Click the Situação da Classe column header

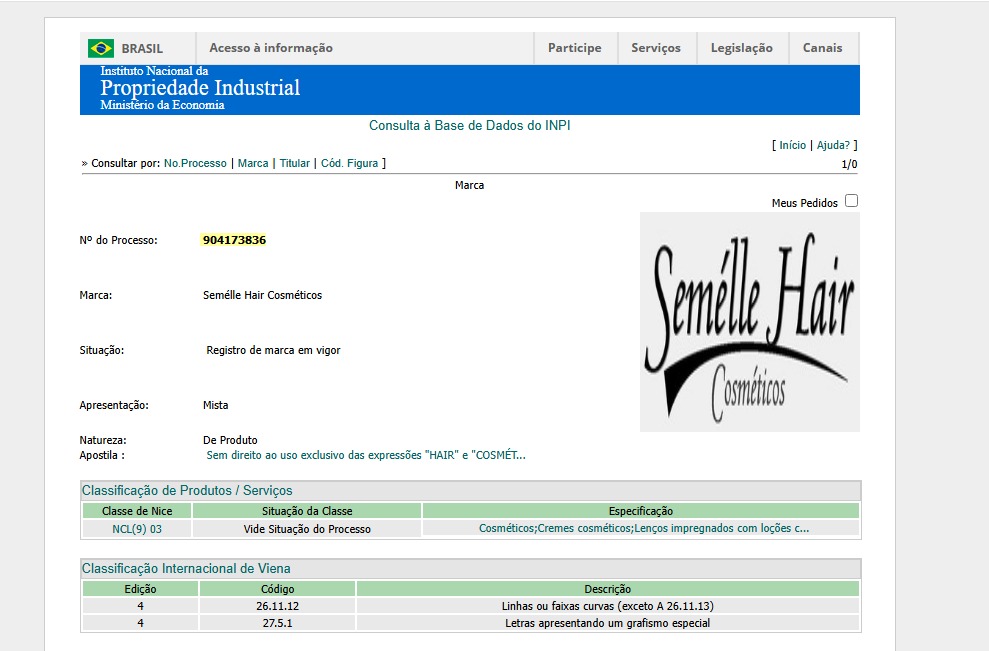click(307, 511)
